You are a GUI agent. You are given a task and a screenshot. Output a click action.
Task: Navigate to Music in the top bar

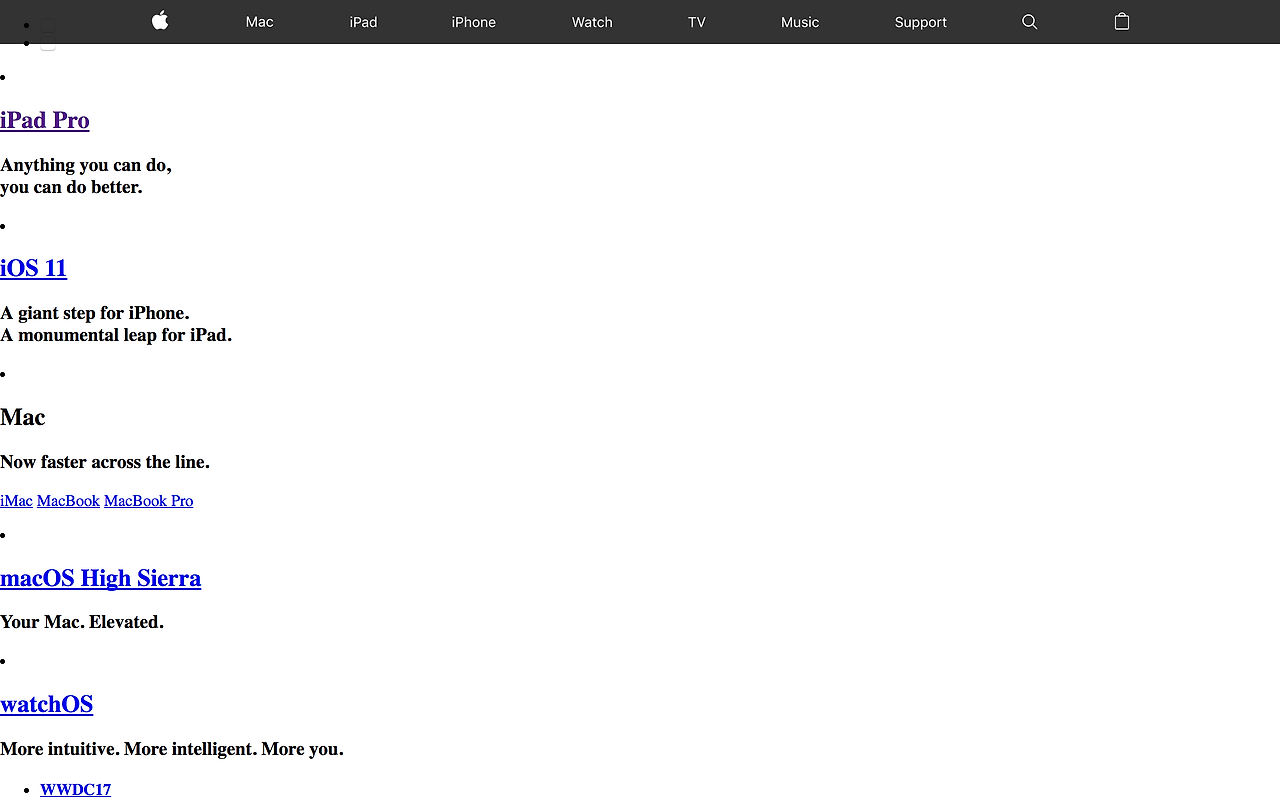click(800, 22)
